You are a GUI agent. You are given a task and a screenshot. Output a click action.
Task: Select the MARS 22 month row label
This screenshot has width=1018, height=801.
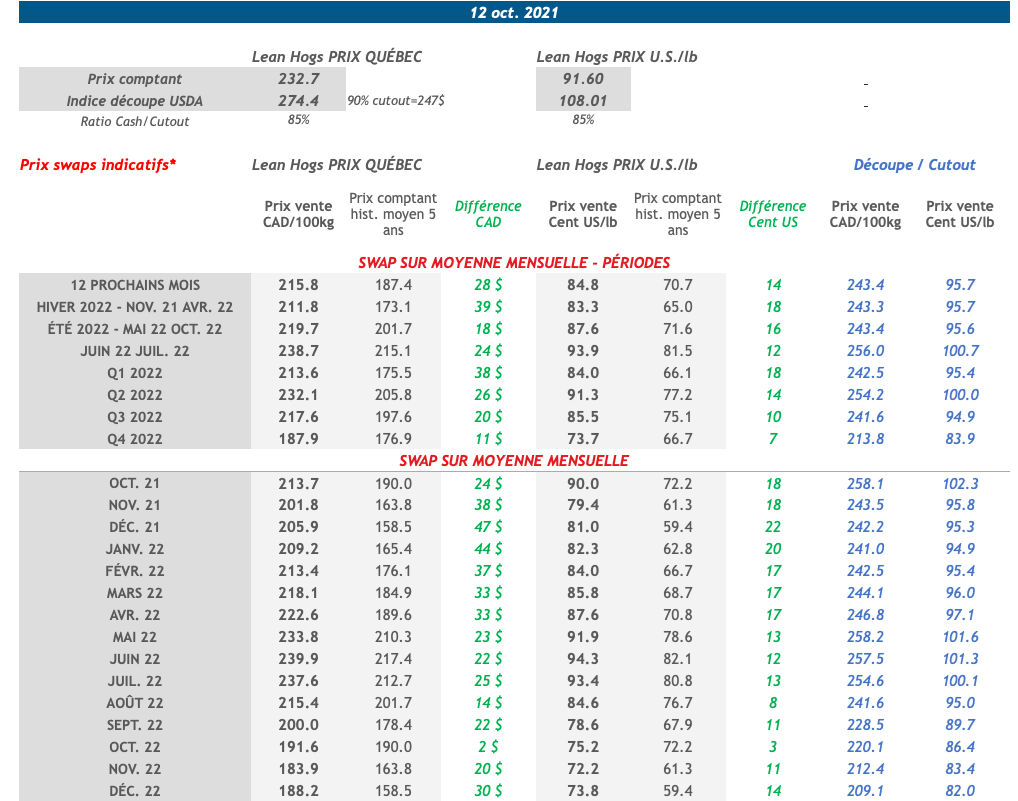(134, 593)
